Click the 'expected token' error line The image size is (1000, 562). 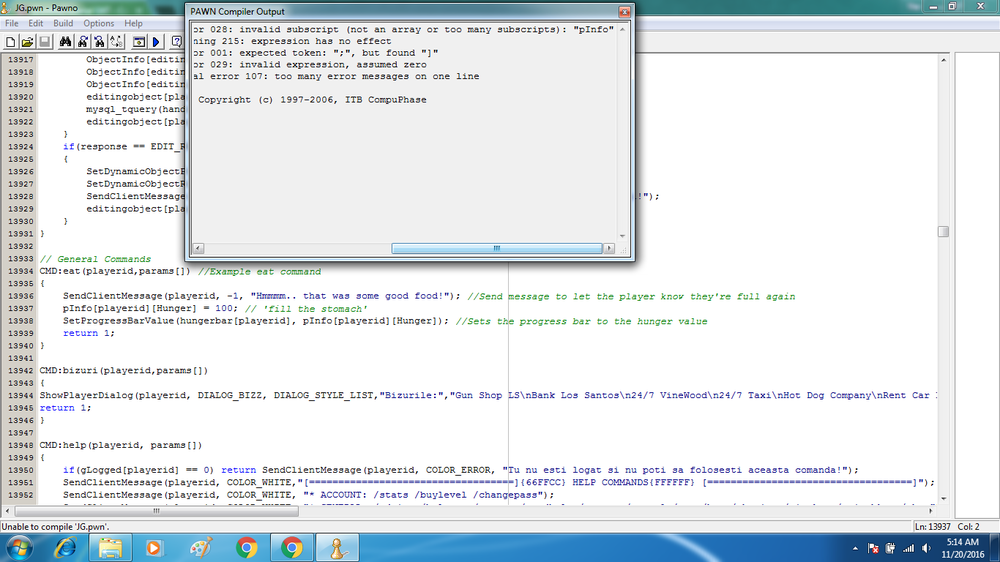pos(316,53)
